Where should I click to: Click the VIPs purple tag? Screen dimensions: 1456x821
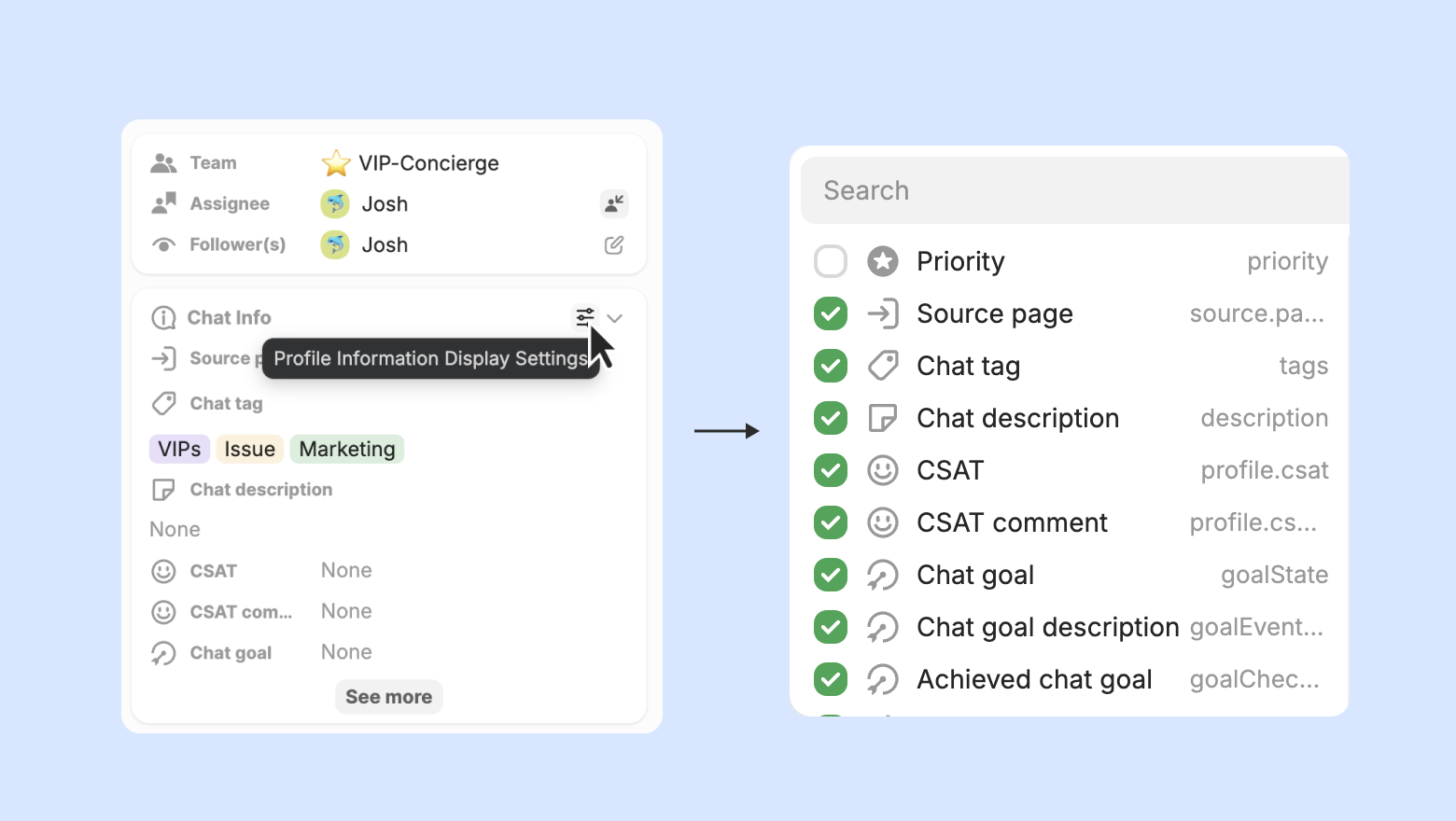click(179, 450)
